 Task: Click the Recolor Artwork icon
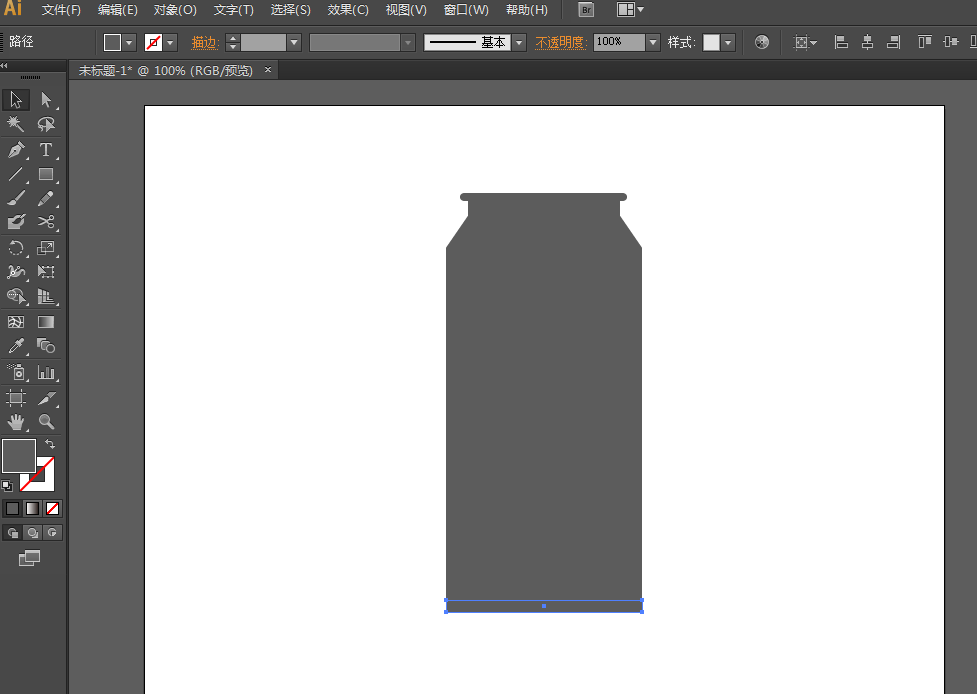pos(761,42)
